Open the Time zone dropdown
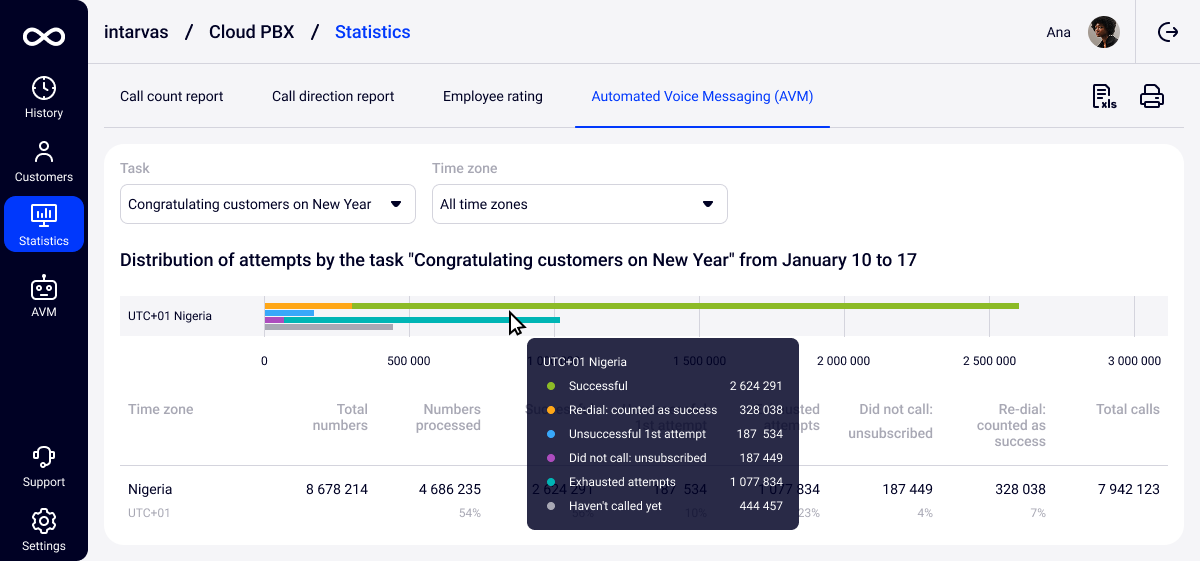 [579, 204]
